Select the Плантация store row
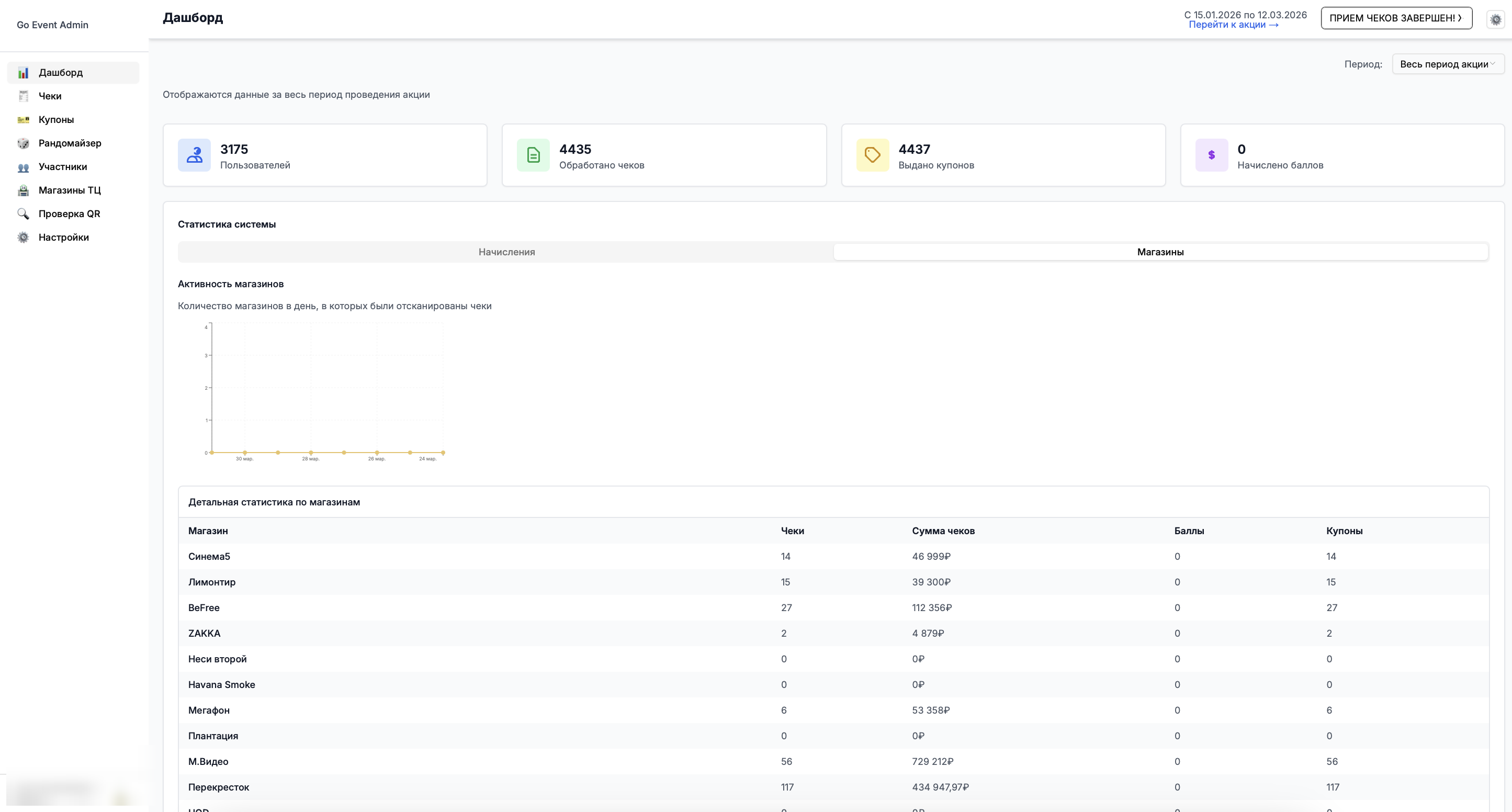 pyautogui.click(x=833, y=736)
